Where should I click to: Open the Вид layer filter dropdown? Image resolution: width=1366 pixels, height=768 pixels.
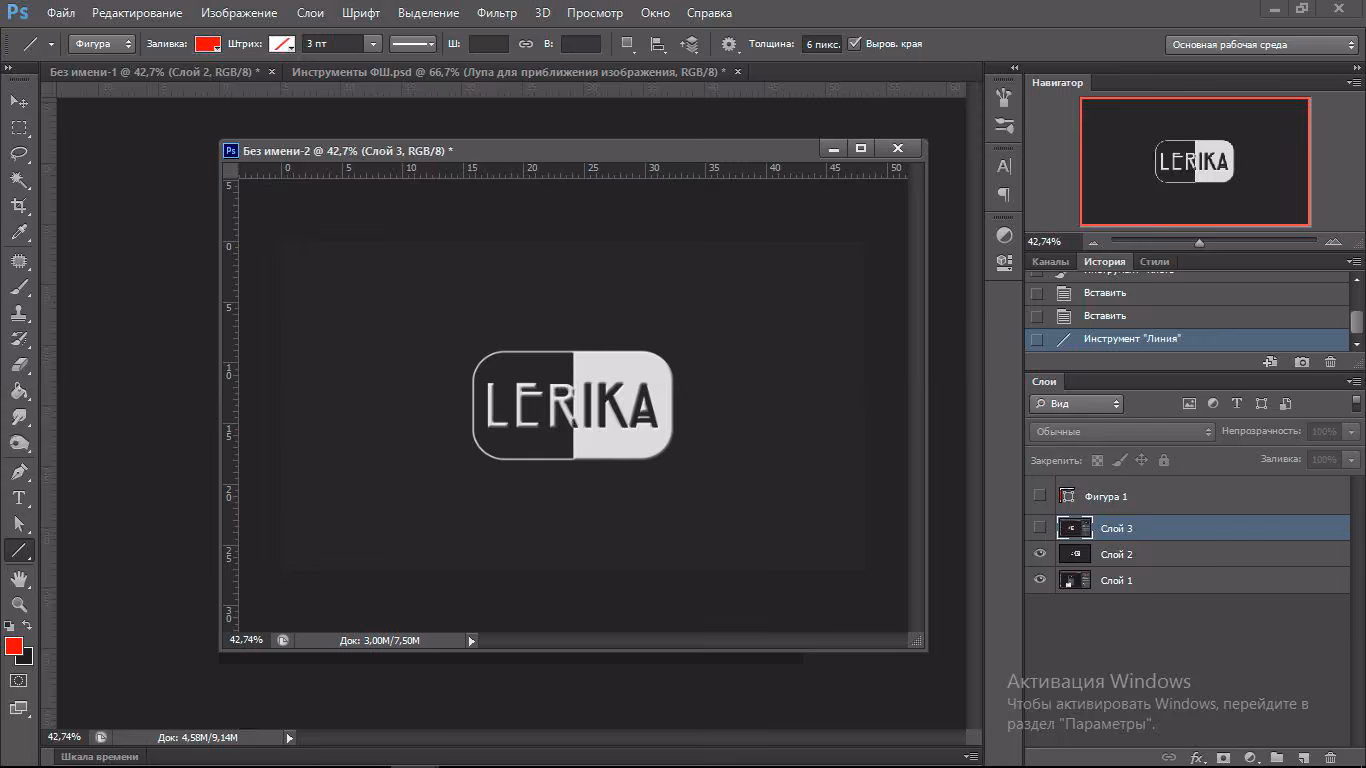click(1076, 404)
